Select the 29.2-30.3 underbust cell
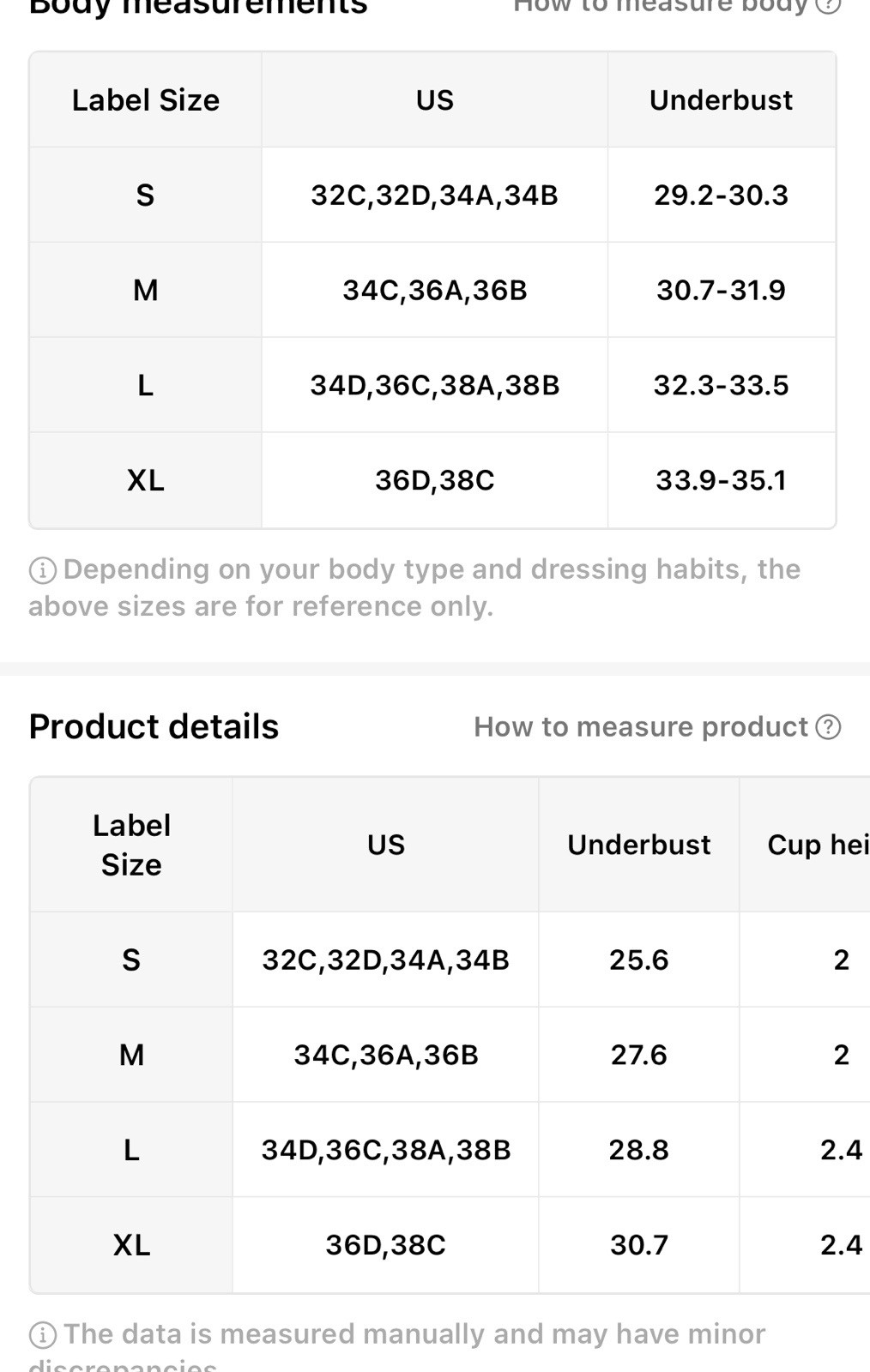This screenshot has height=1372, width=870. point(721,196)
